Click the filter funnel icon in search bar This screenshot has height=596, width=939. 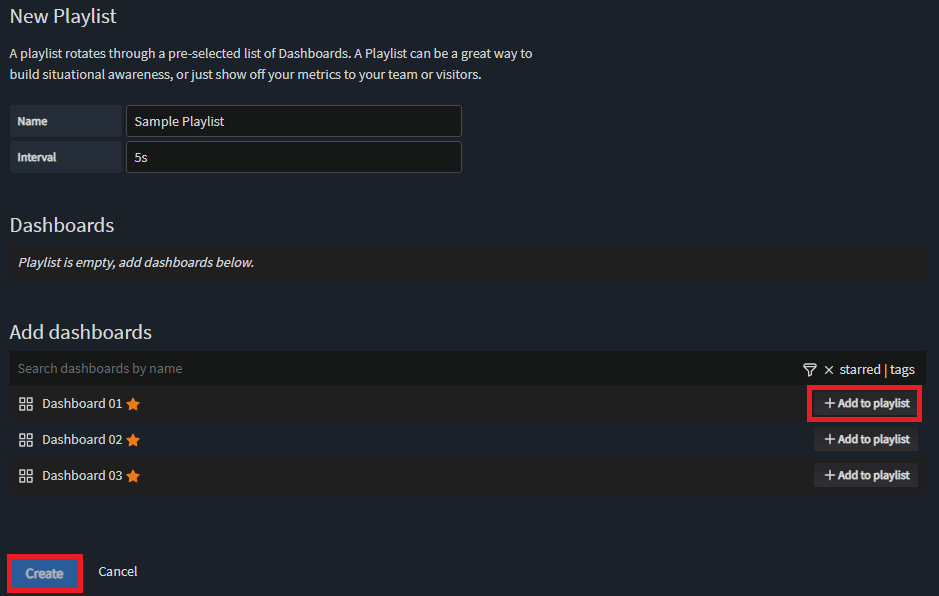tap(810, 370)
